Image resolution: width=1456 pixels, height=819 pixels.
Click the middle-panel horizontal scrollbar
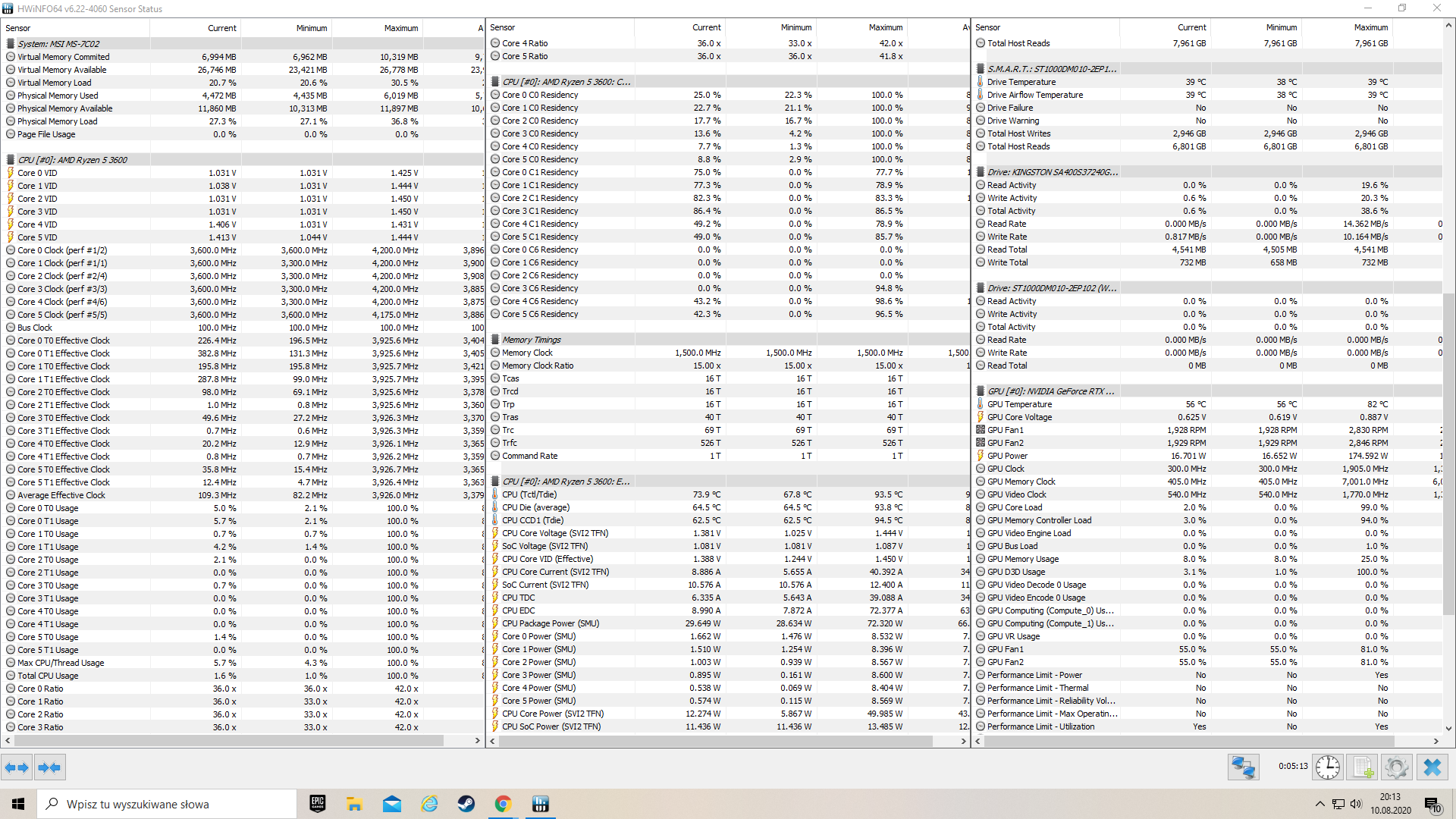tap(714, 741)
